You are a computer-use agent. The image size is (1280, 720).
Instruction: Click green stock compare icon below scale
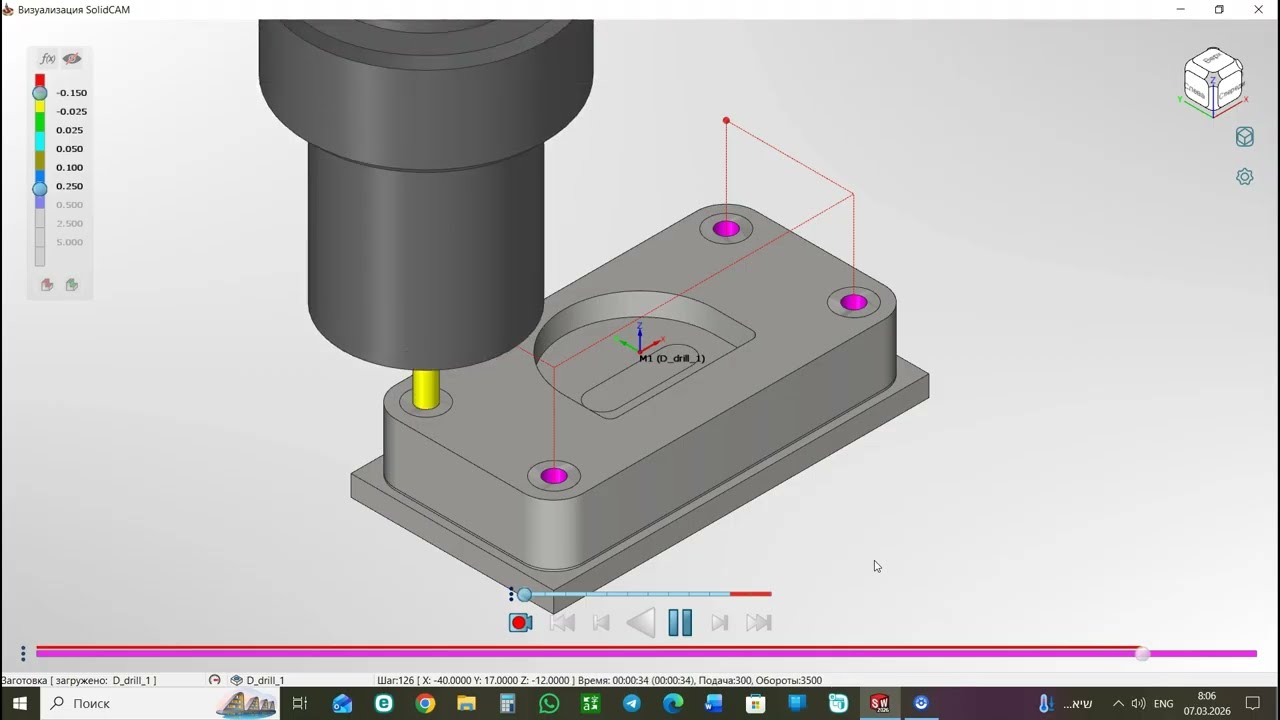click(x=72, y=285)
